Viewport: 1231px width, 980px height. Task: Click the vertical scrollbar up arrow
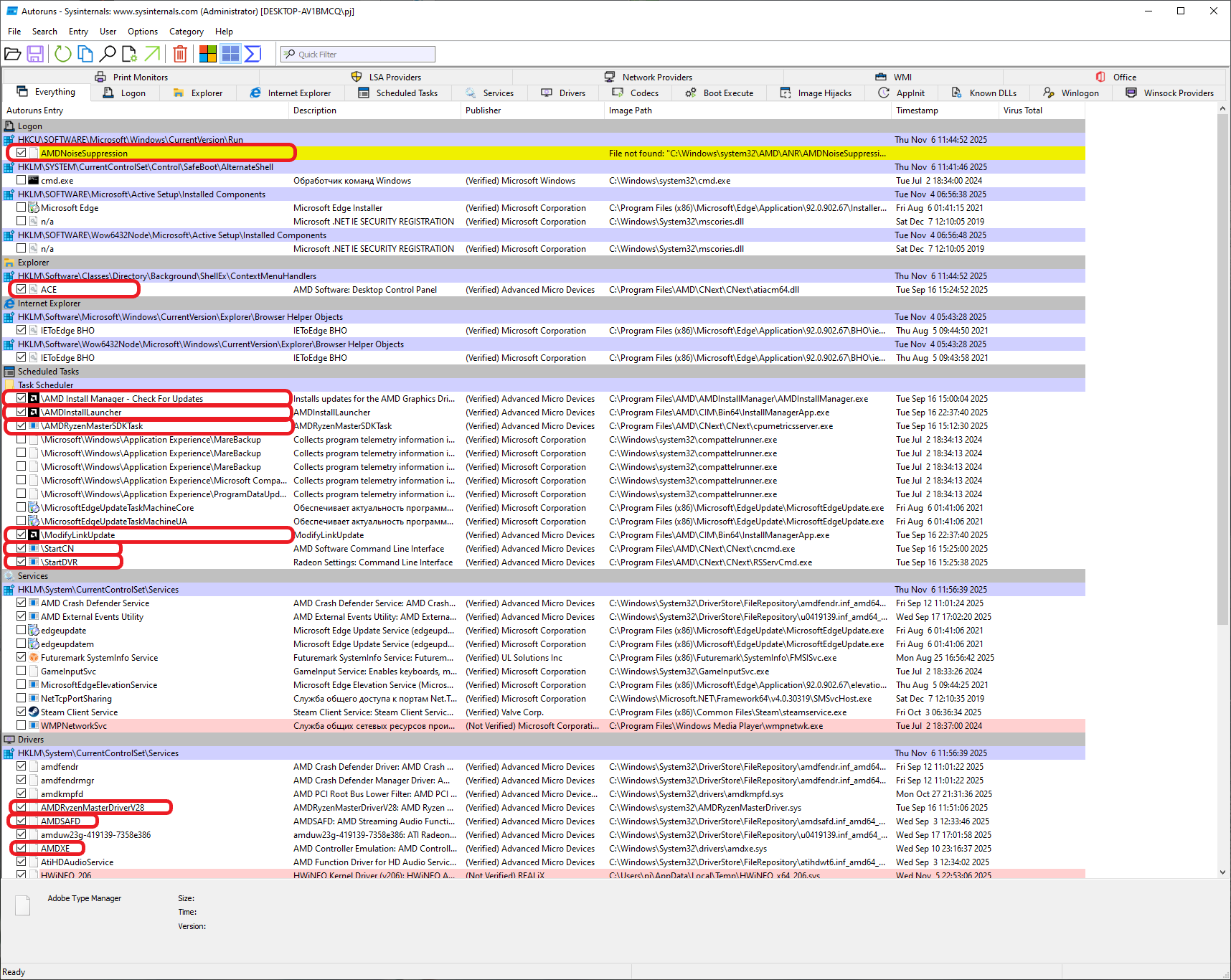click(1223, 109)
